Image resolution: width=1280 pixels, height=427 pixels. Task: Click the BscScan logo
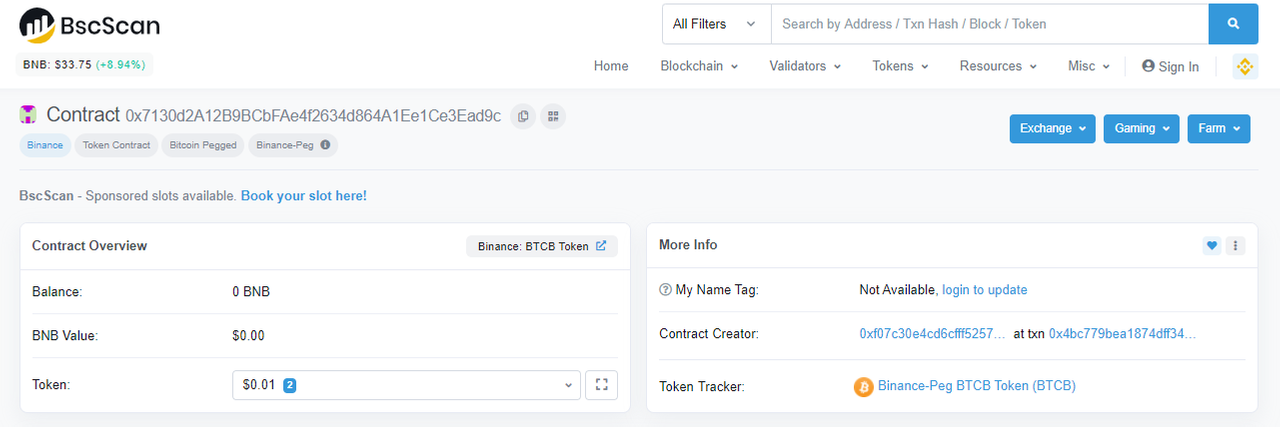[x=90, y=24]
